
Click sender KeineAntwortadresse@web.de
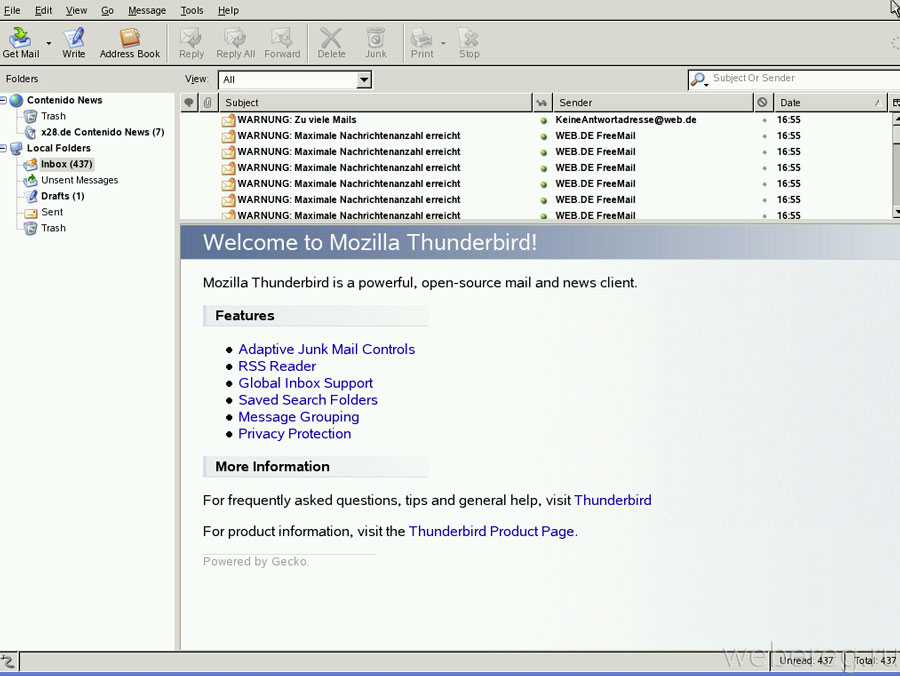[626, 120]
